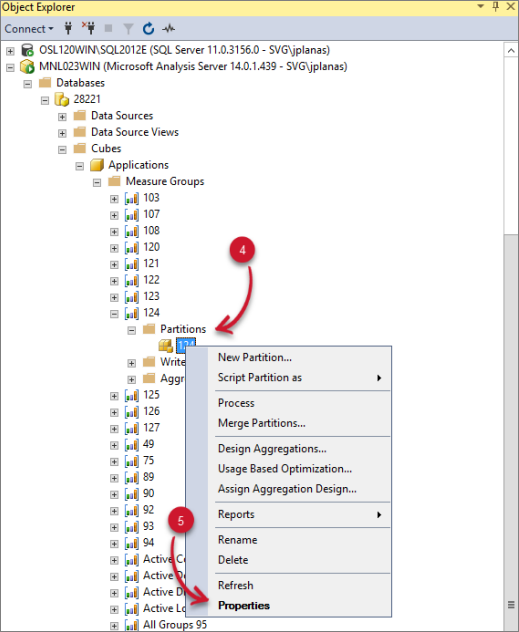Select Refresh in the context menu
Screen dimensions: 519x632
point(299,585)
